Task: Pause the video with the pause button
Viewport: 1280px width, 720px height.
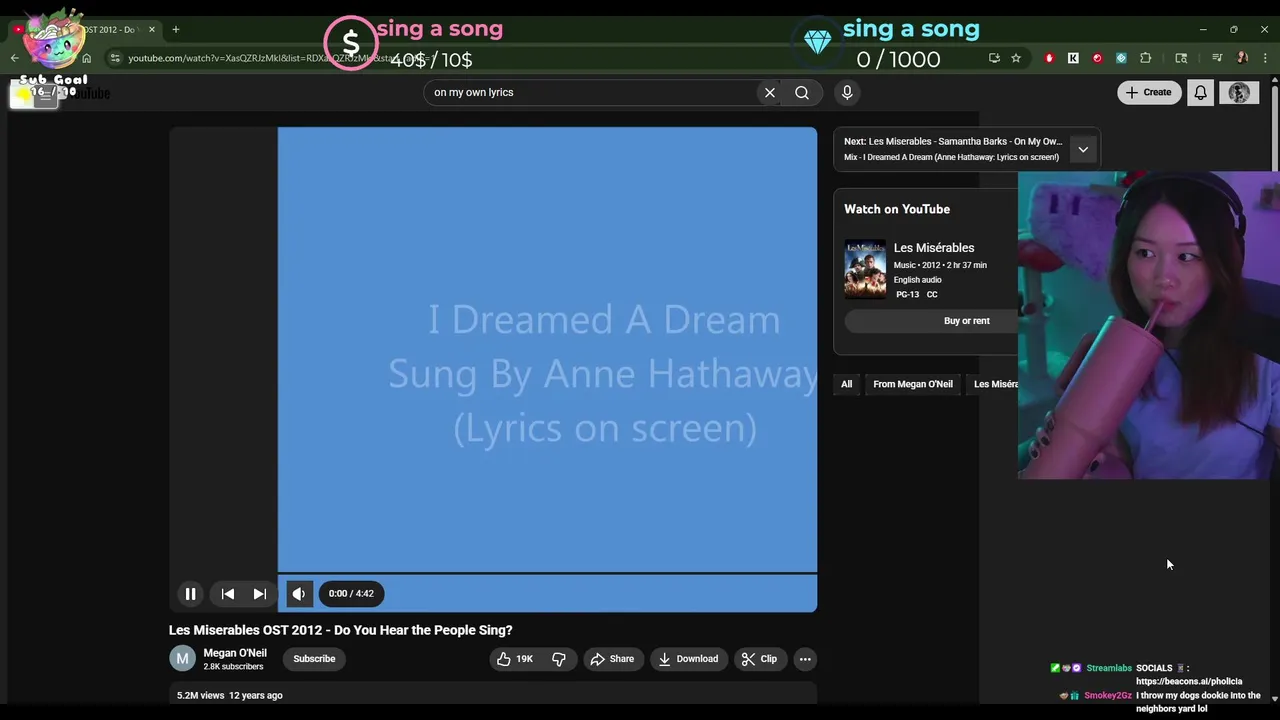Action: coord(190,594)
